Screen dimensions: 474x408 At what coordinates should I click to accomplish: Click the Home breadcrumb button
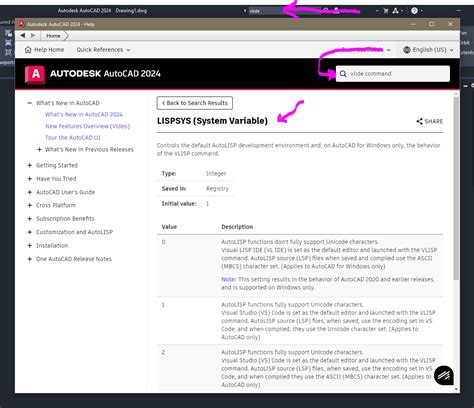pyautogui.click(x=53, y=36)
